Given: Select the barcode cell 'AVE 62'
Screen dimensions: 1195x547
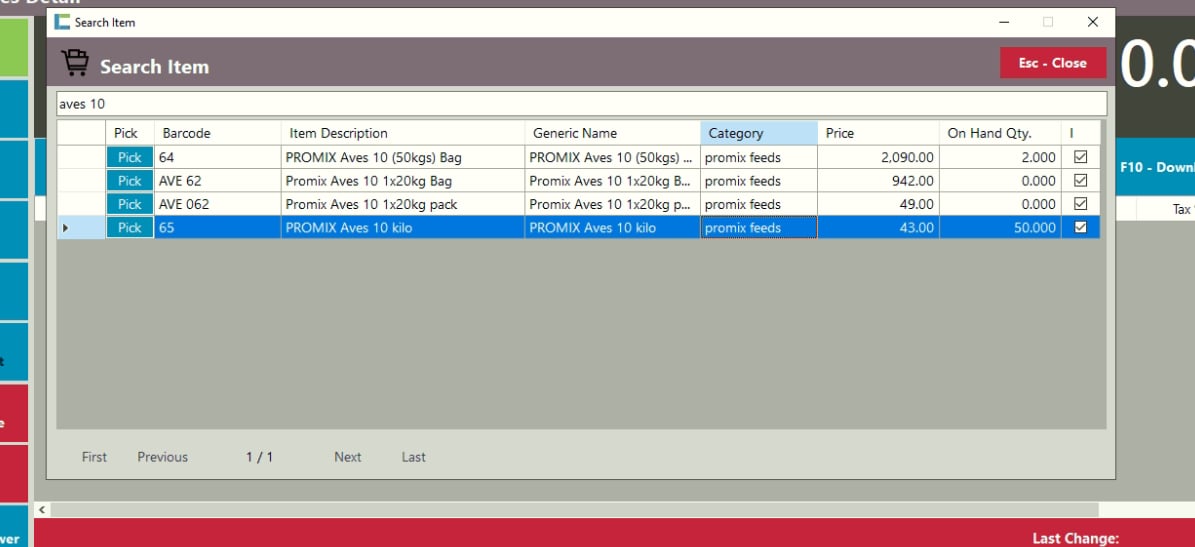Looking at the screenshot, I should tap(217, 181).
